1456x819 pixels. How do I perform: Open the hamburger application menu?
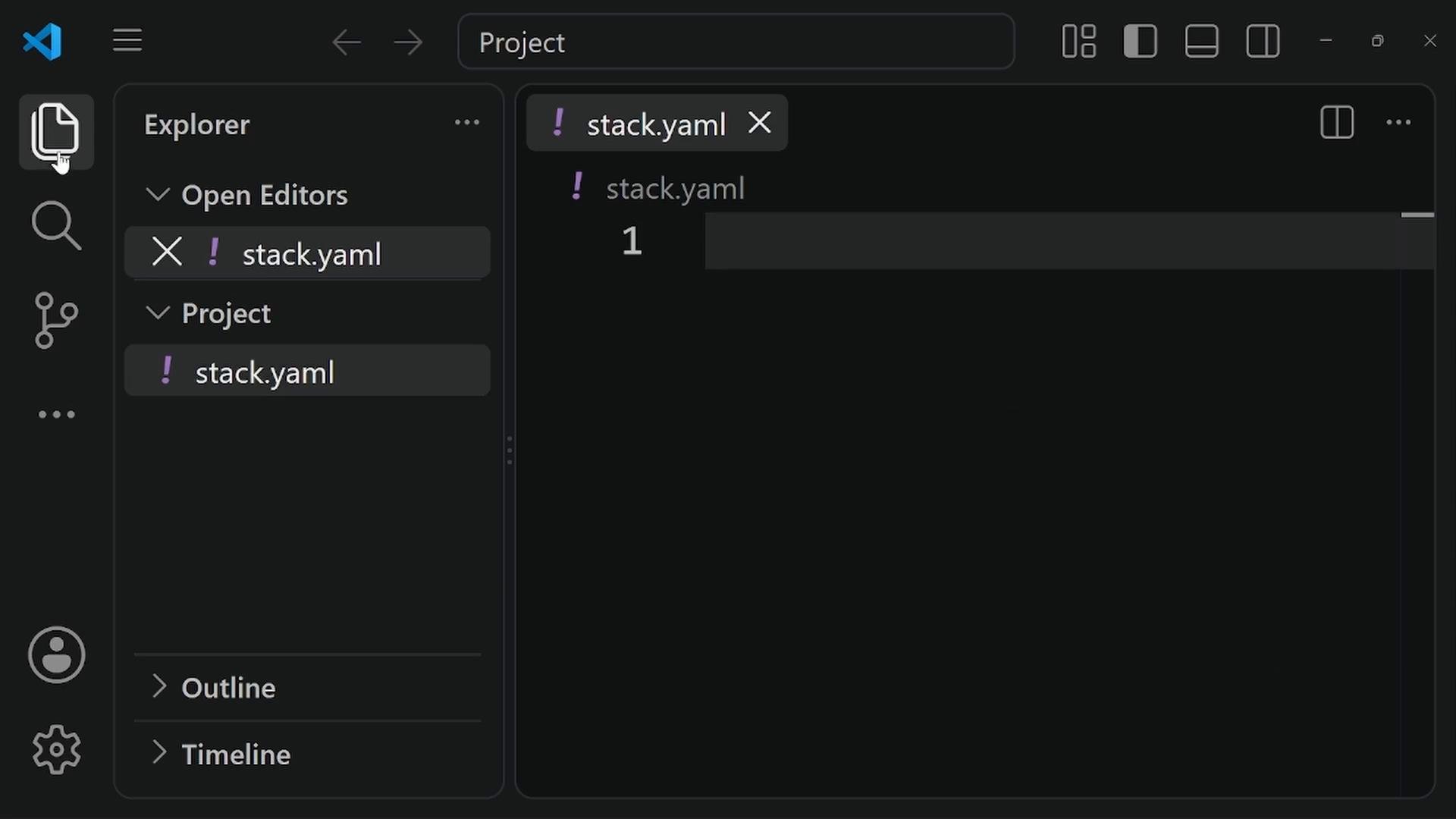click(127, 41)
